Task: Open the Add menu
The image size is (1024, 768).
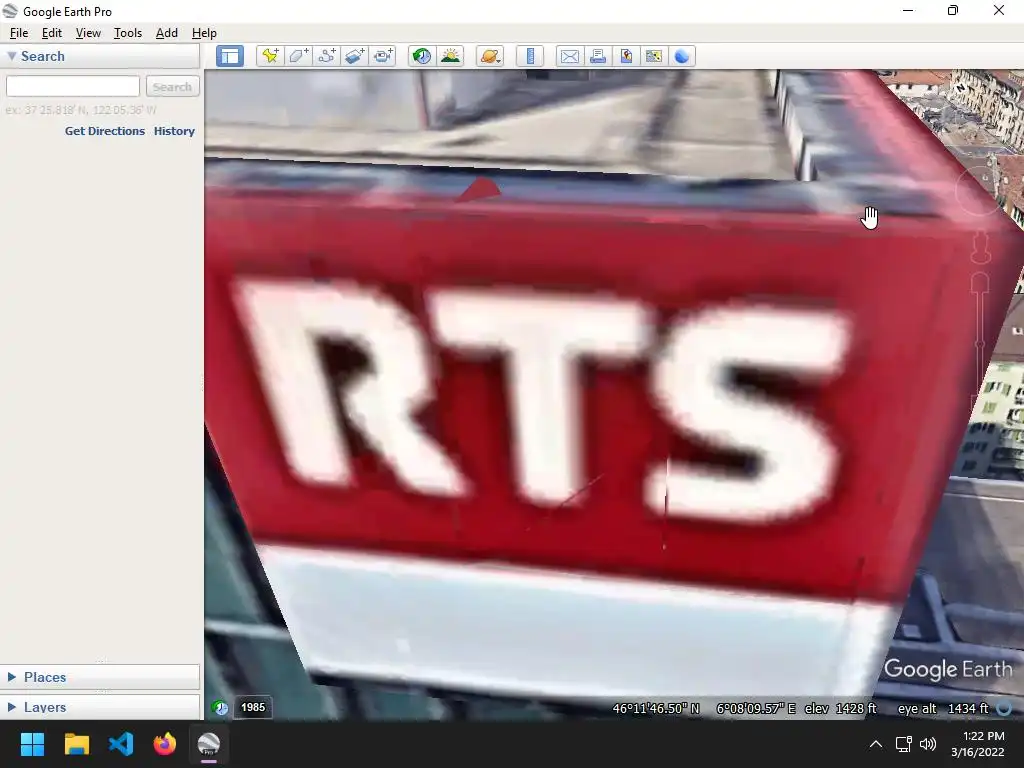Action: [x=167, y=33]
